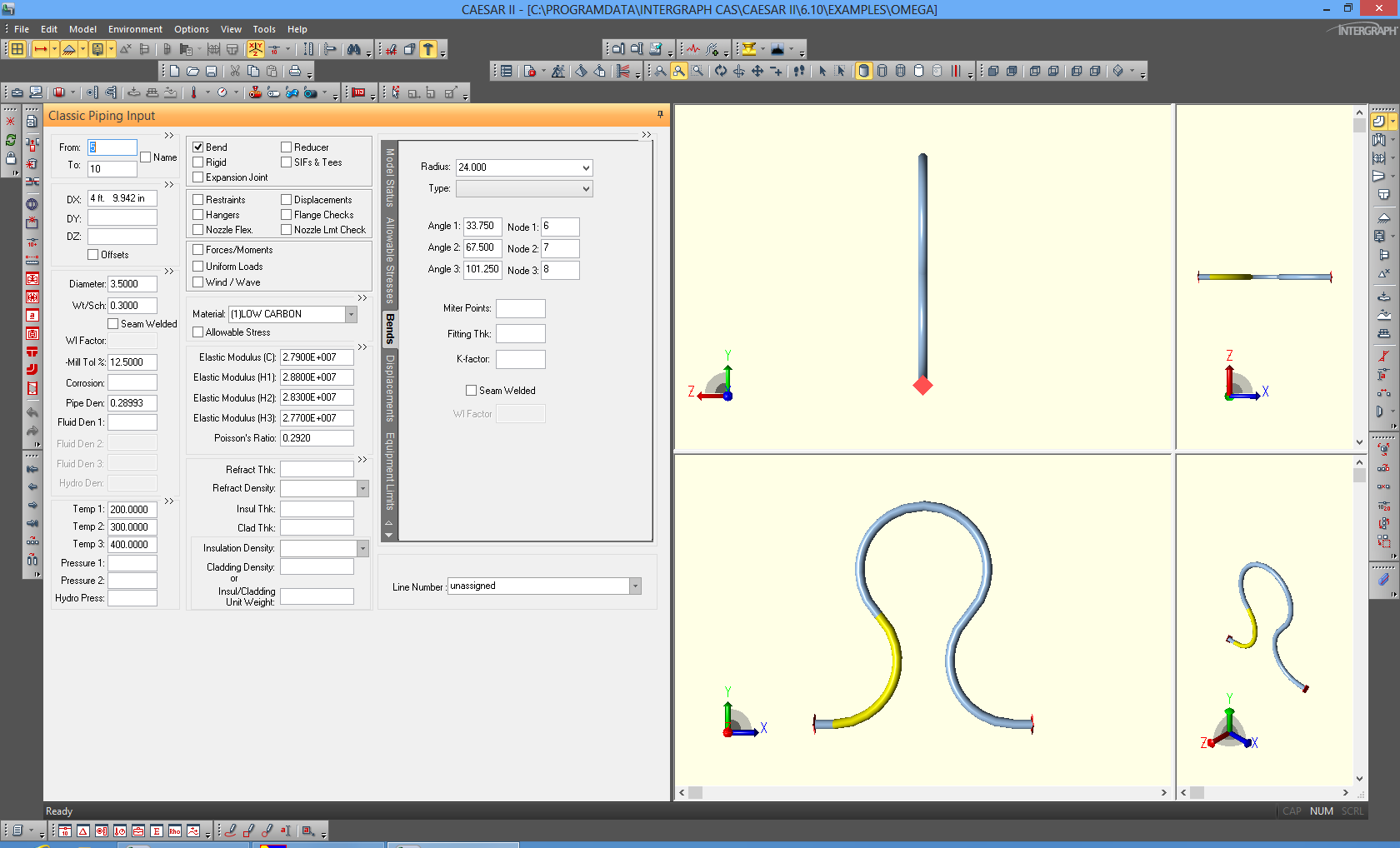Click the Options menu
The height and width of the screenshot is (848, 1400).
point(192,29)
